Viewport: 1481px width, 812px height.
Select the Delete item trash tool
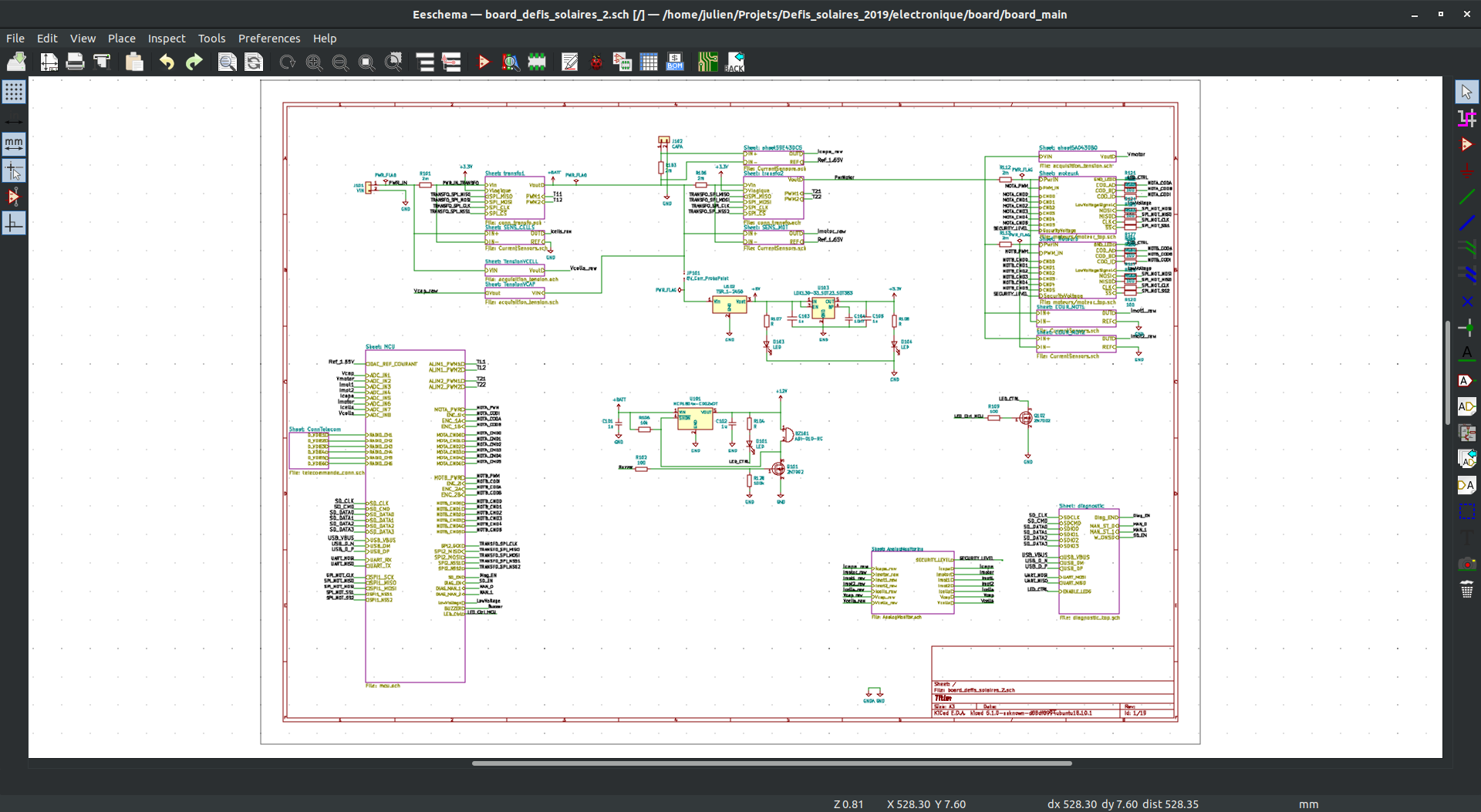1466,590
